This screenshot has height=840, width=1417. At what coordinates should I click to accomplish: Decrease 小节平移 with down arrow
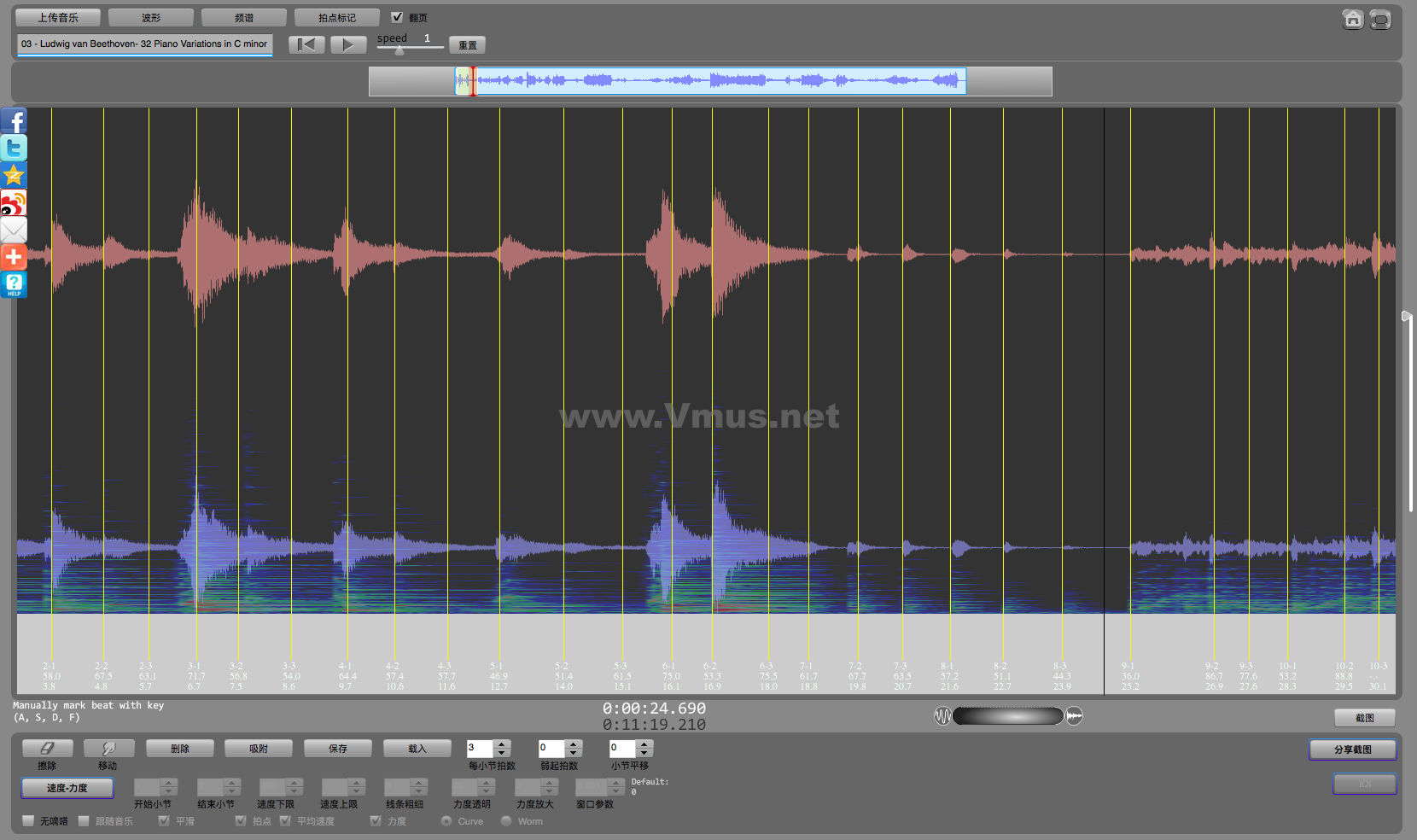(644, 753)
